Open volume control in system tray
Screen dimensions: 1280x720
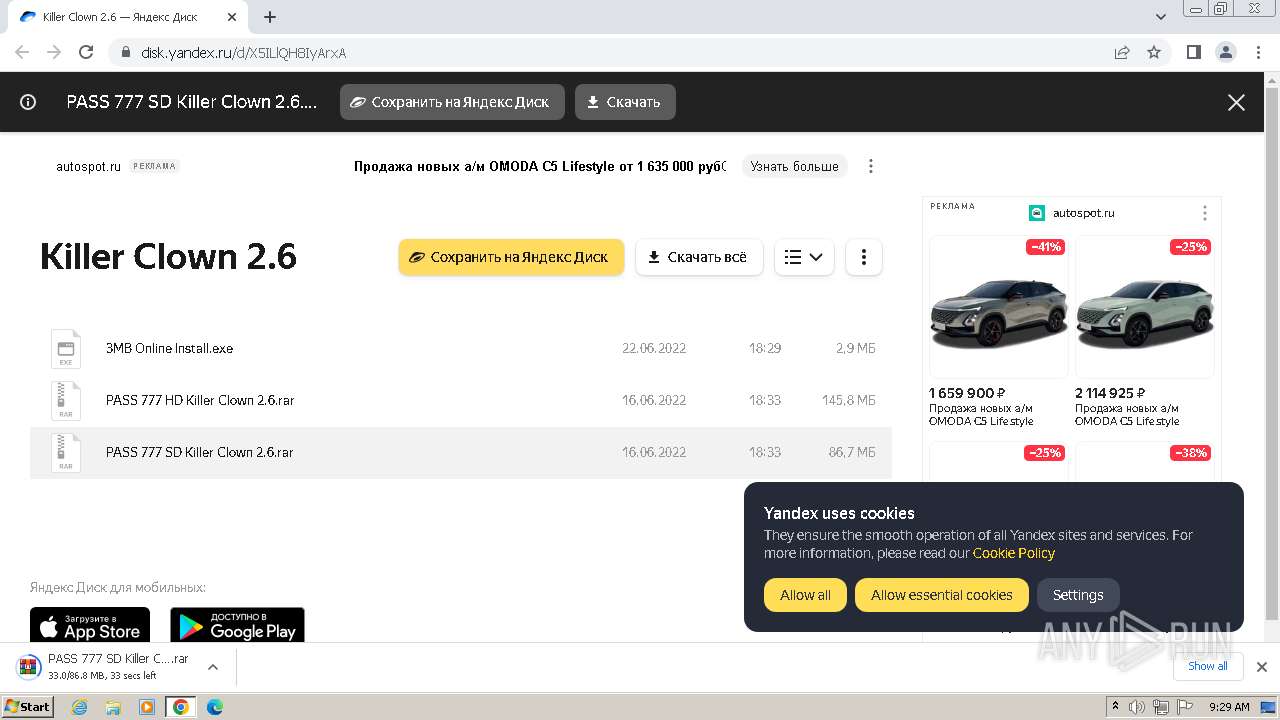coord(1137,707)
